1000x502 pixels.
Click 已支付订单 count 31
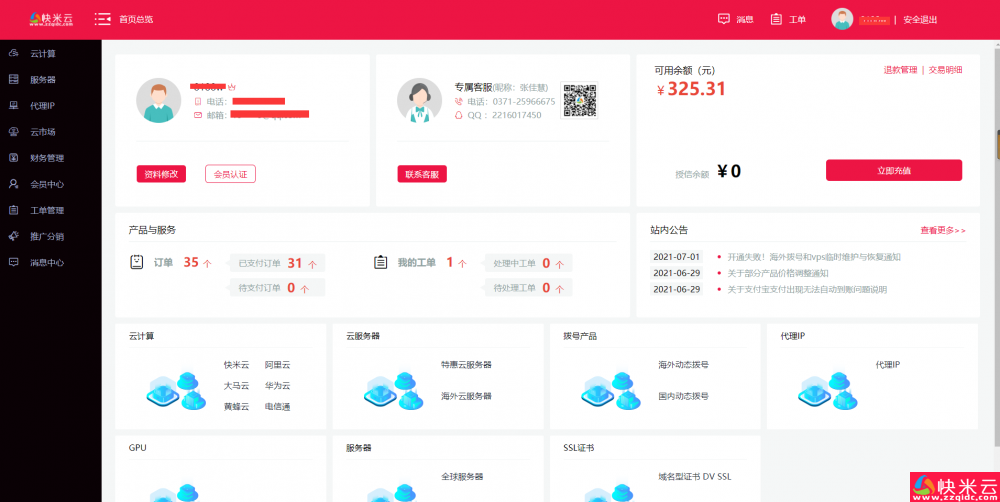point(295,263)
